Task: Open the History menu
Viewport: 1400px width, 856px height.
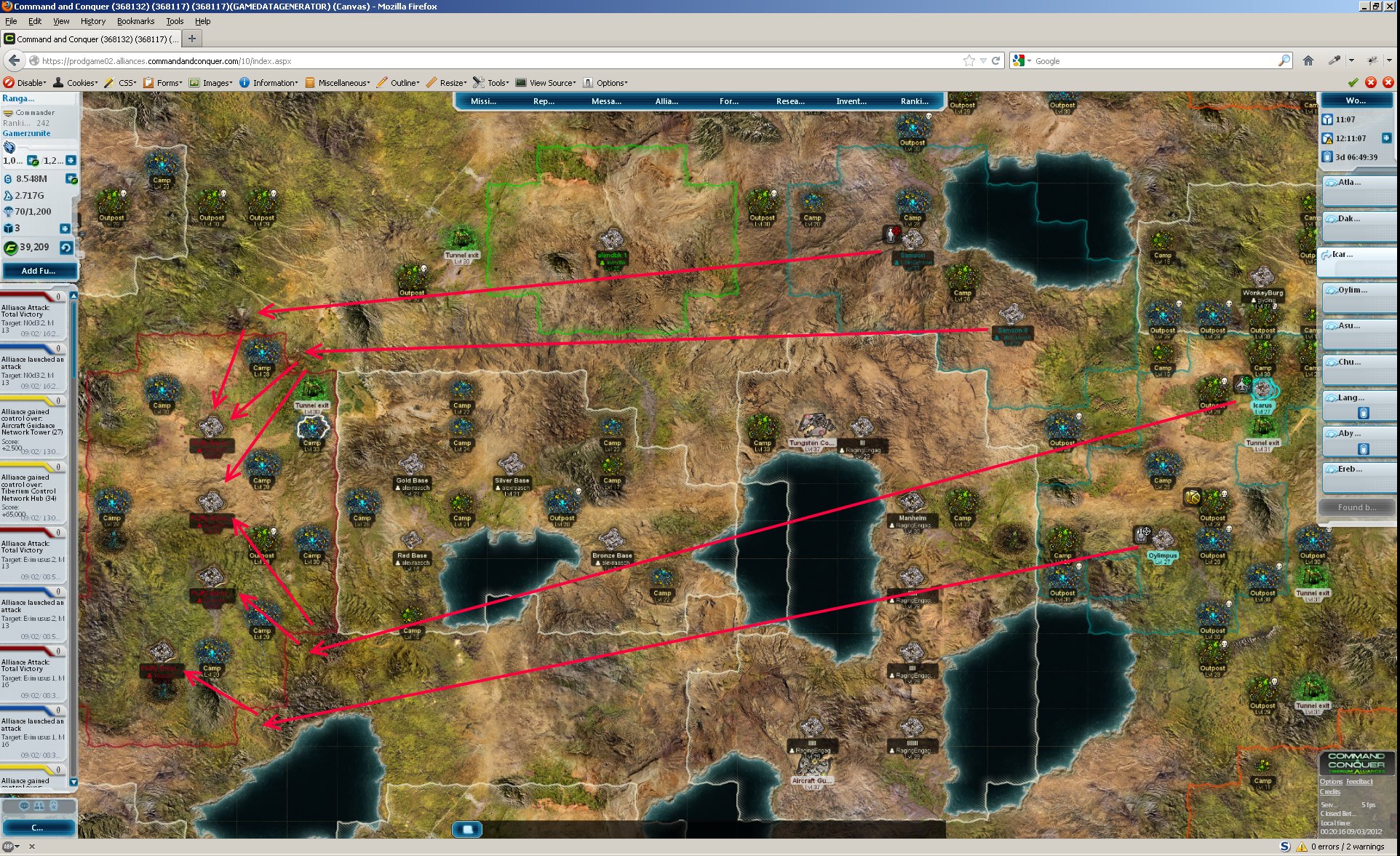Action: (93, 21)
